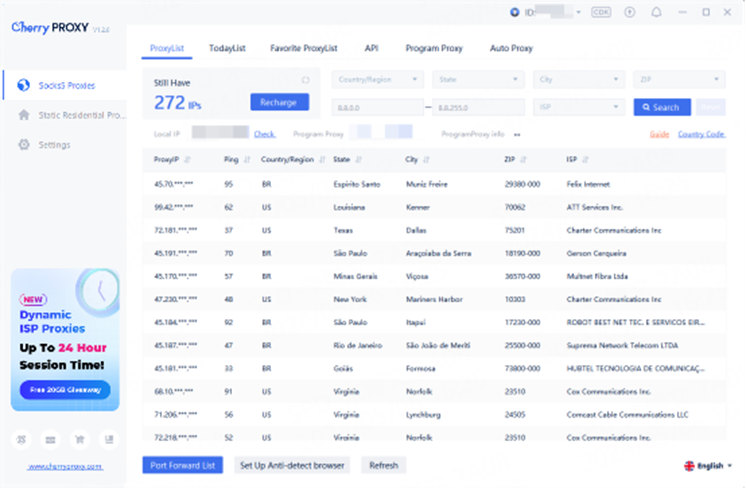Click the upload arrow circle icon
Viewport: 746px width, 488px height.
click(x=629, y=12)
